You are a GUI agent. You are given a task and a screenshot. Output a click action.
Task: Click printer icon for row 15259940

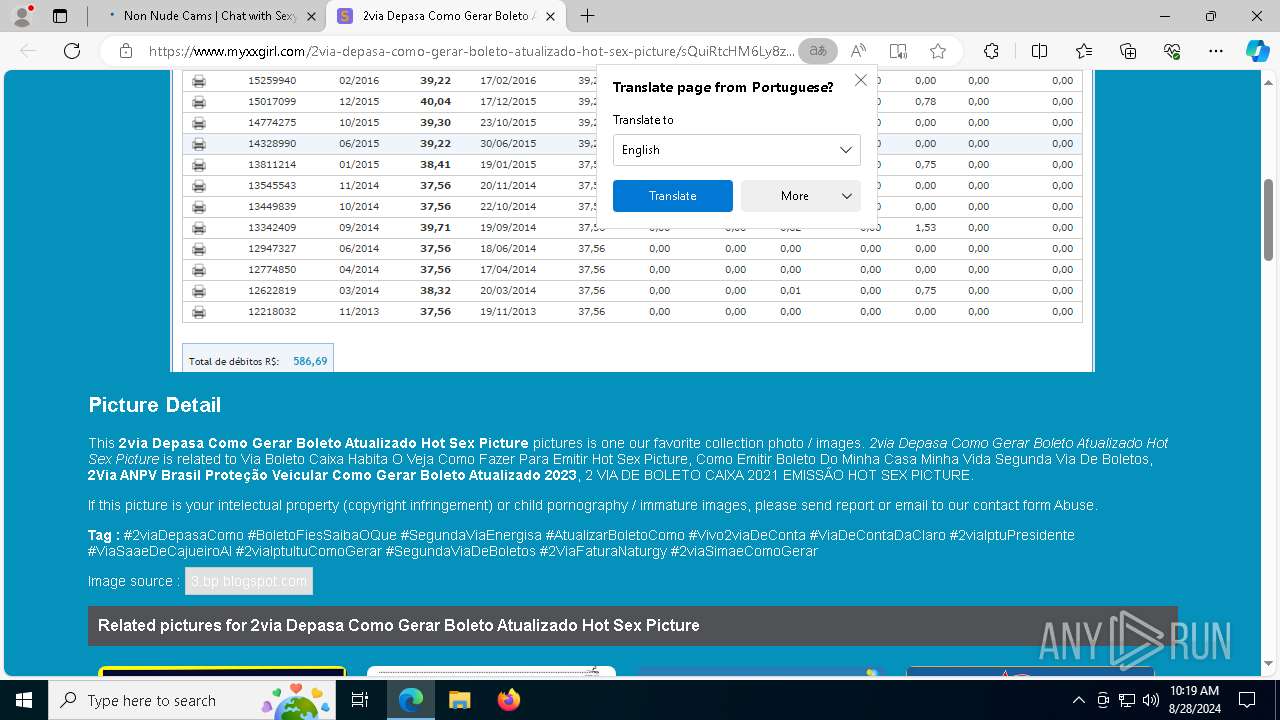pos(199,81)
